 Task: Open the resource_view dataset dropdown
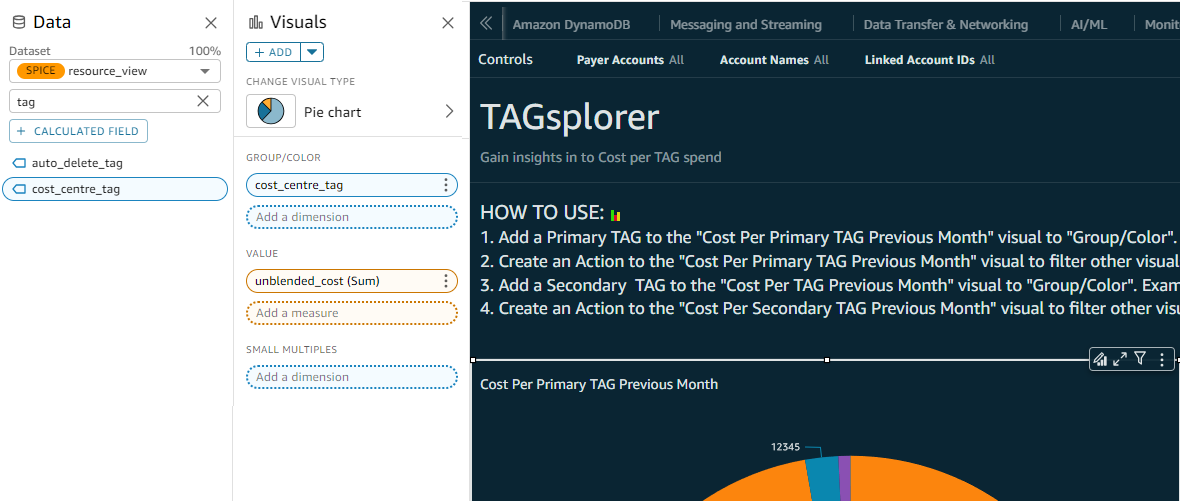point(115,71)
